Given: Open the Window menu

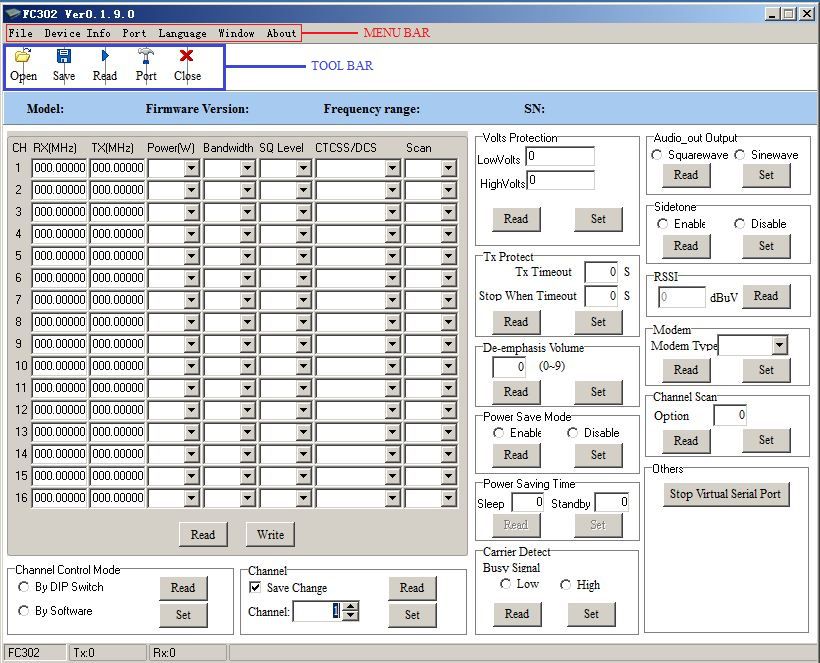Looking at the screenshot, I should tap(236, 33).
